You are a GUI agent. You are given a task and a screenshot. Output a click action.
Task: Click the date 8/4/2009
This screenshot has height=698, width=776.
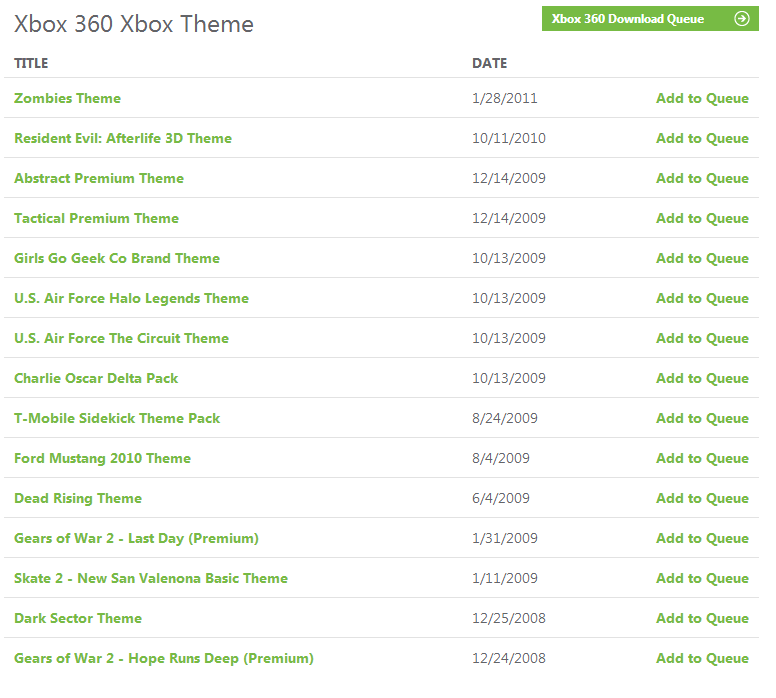tap(501, 459)
